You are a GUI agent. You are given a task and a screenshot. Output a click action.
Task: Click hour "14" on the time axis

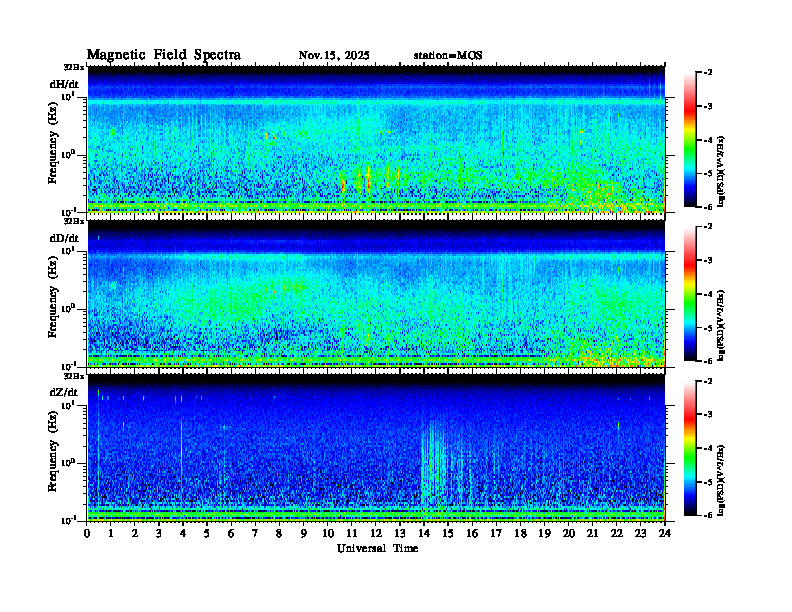pos(424,534)
